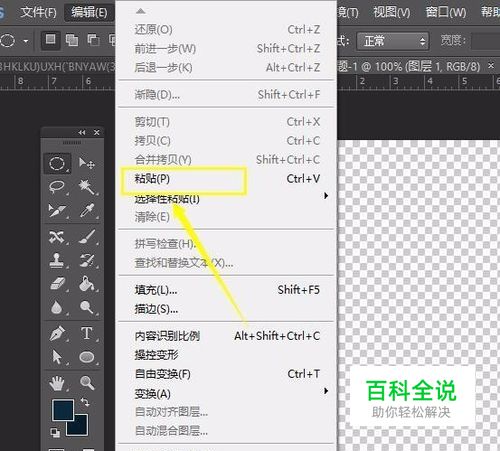Swap foreground and background colors

point(85,402)
